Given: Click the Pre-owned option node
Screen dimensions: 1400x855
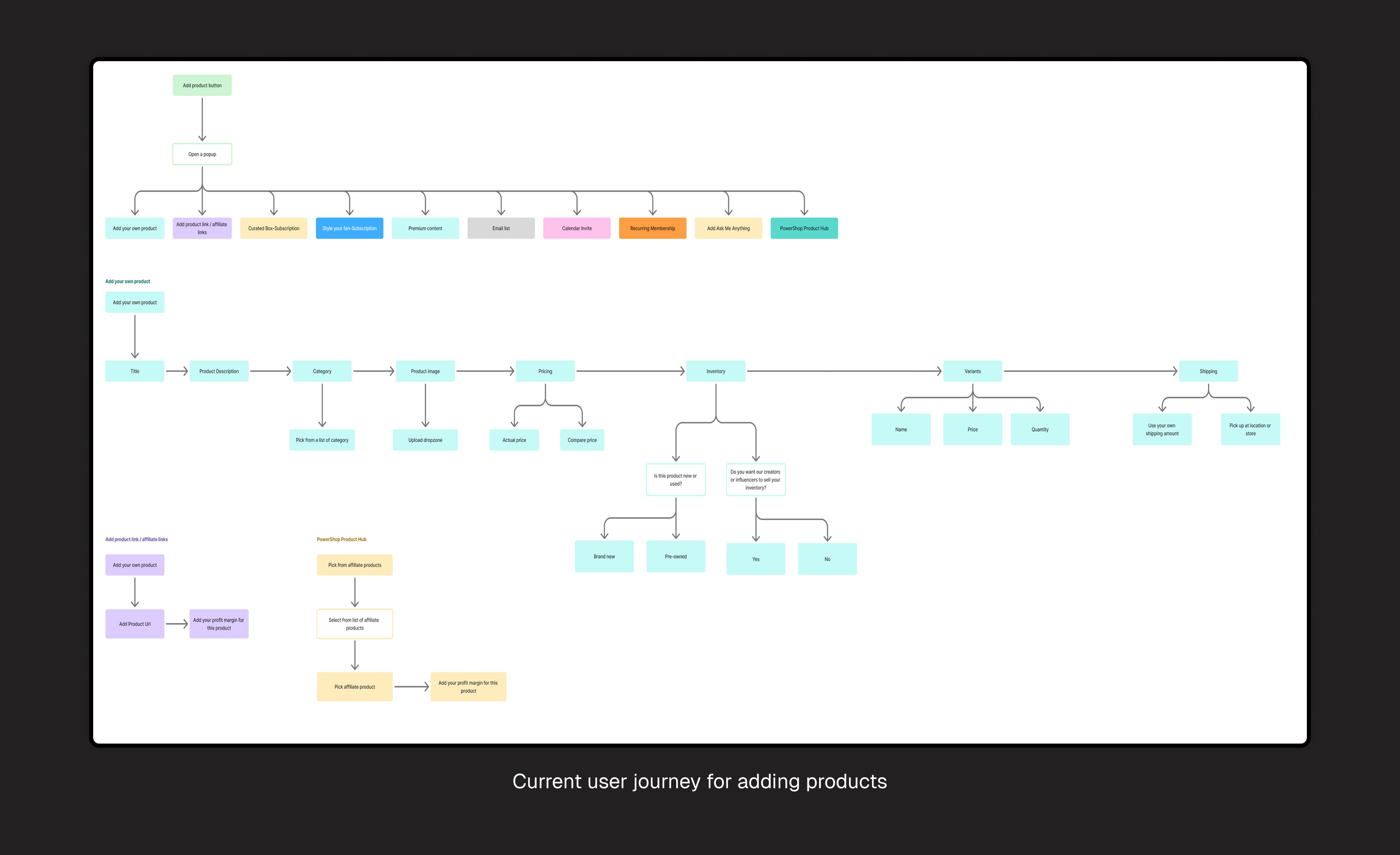Looking at the screenshot, I should [x=676, y=556].
